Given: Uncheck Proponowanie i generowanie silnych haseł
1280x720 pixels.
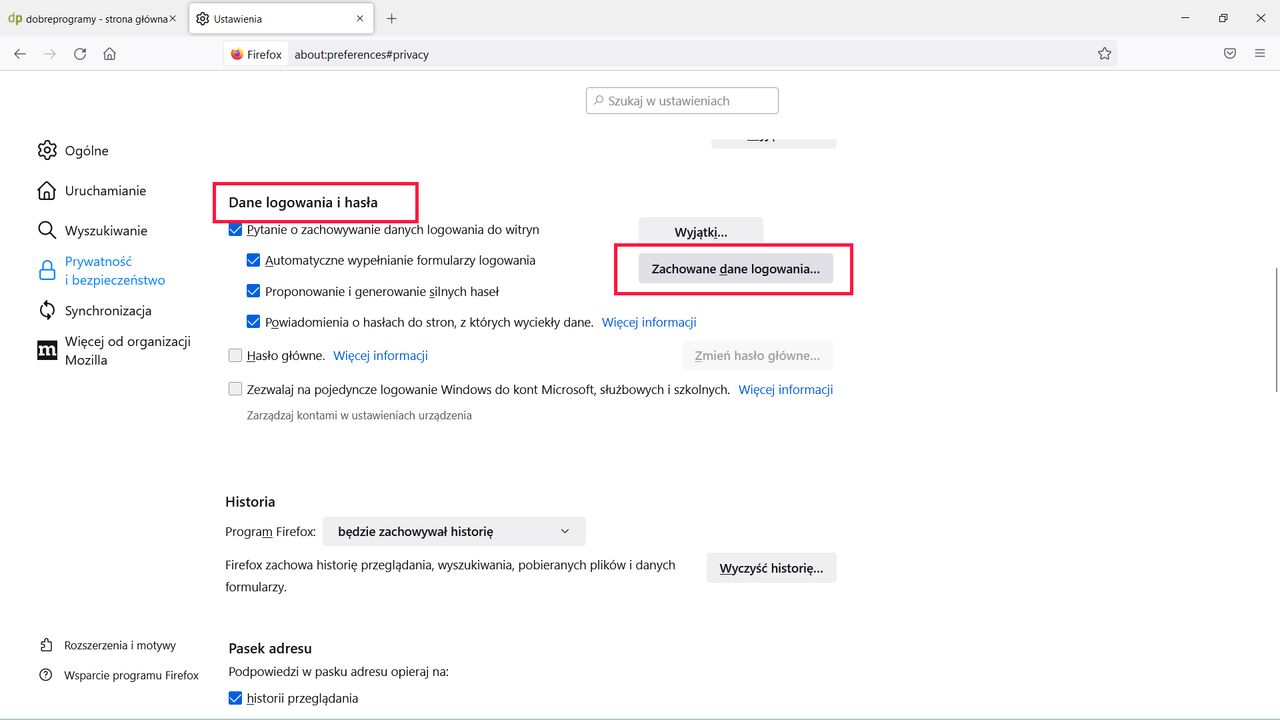Looking at the screenshot, I should pos(253,290).
